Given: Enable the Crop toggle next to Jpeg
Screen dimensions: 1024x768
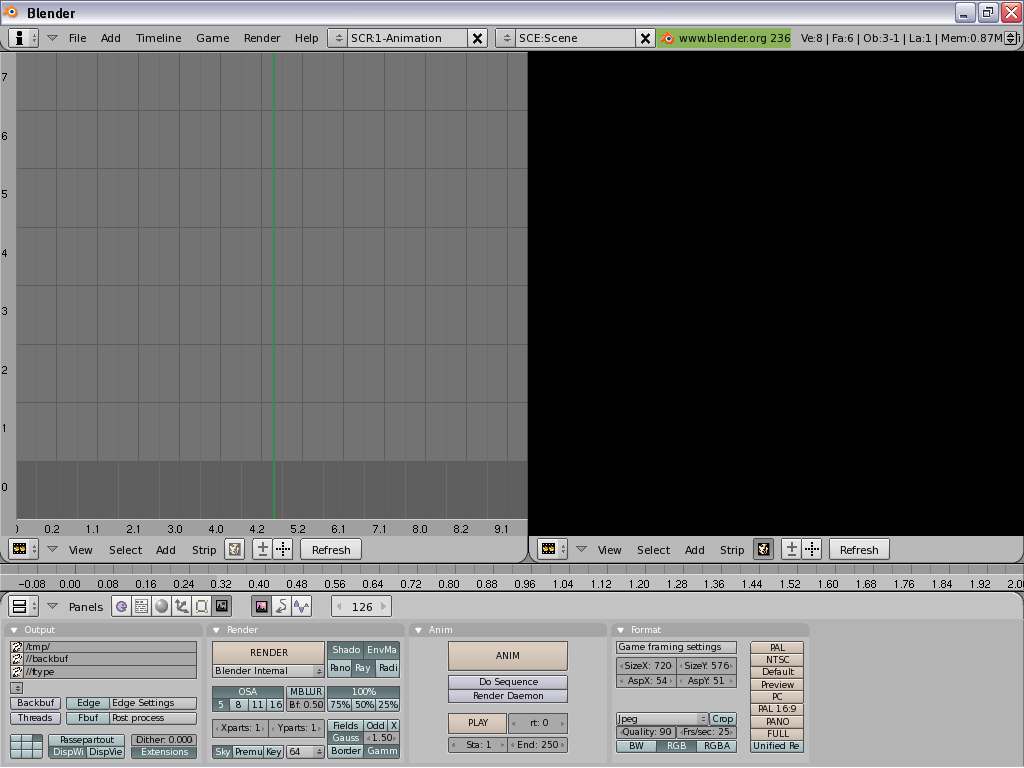Looking at the screenshot, I should pos(722,718).
